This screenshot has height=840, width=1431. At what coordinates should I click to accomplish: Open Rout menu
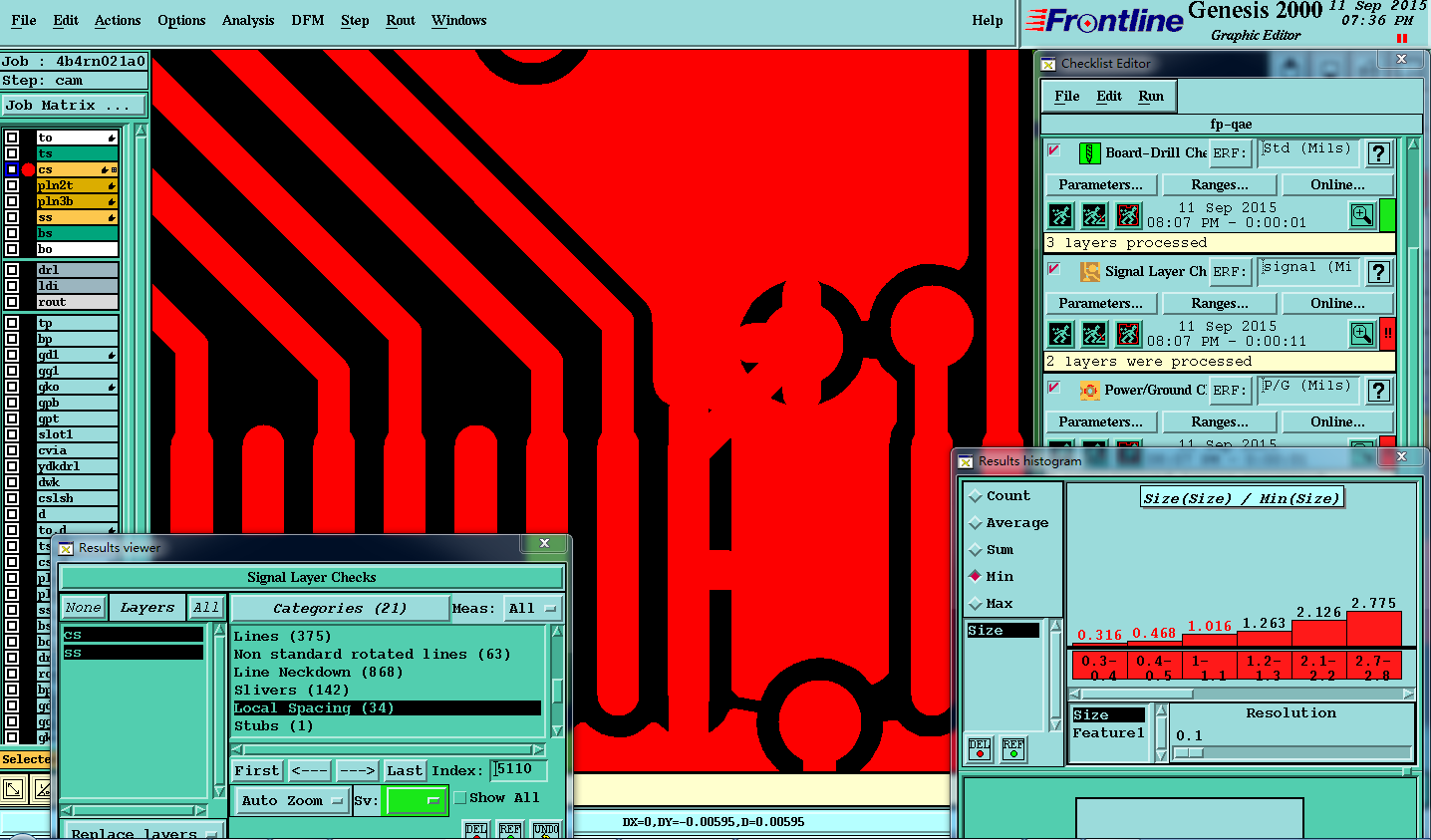pos(401,20)
